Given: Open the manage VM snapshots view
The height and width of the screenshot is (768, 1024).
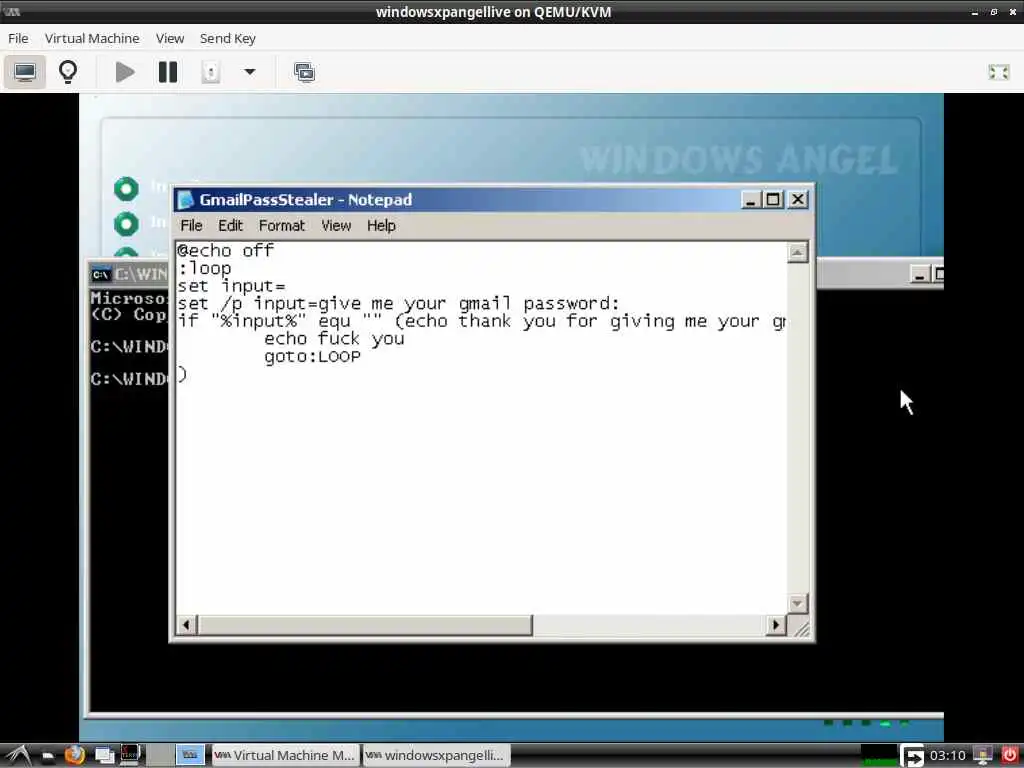Looking at the screenshot, I should pyautogui.click(x=304, y=72).
